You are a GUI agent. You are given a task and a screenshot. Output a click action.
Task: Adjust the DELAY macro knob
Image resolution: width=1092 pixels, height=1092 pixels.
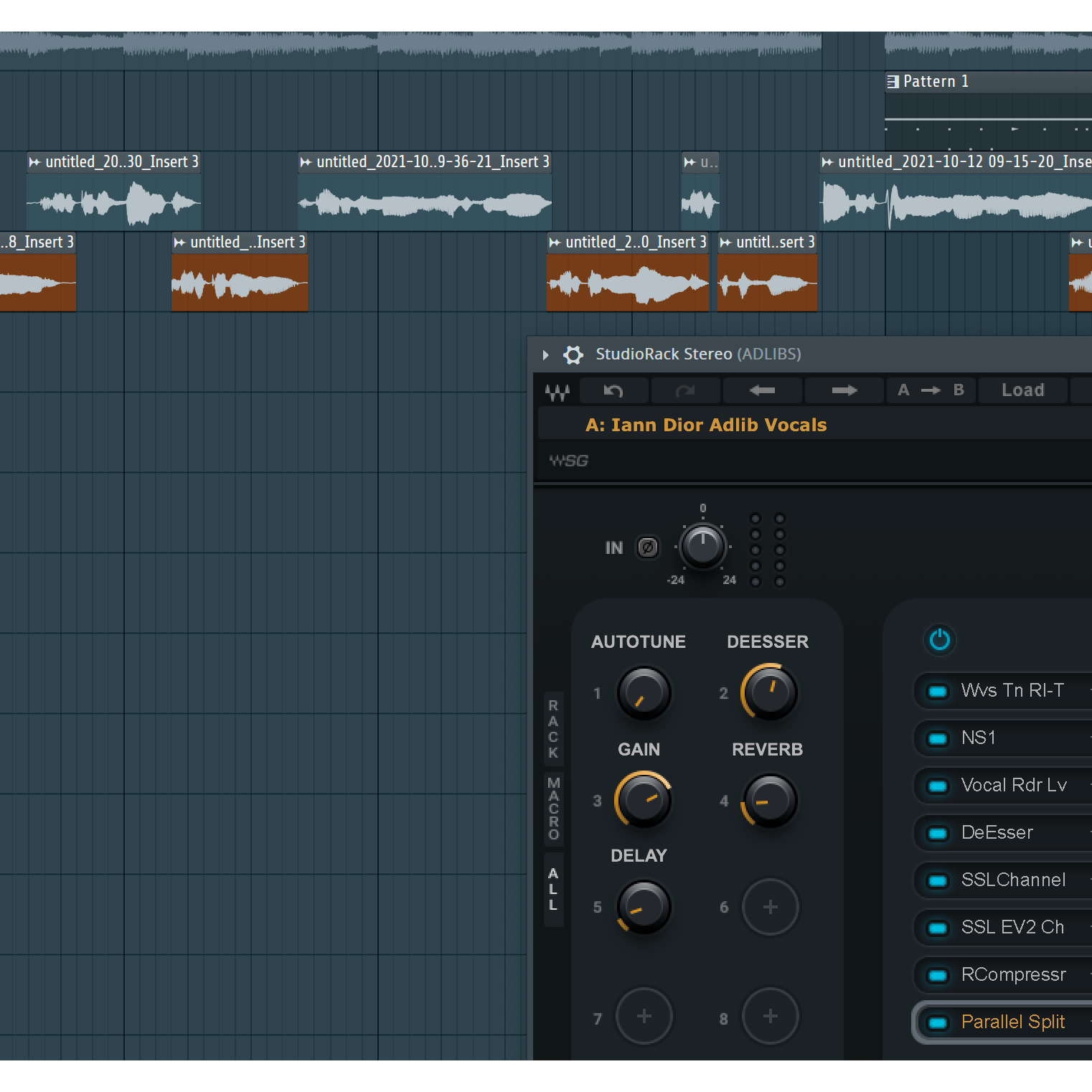[644, 907]
